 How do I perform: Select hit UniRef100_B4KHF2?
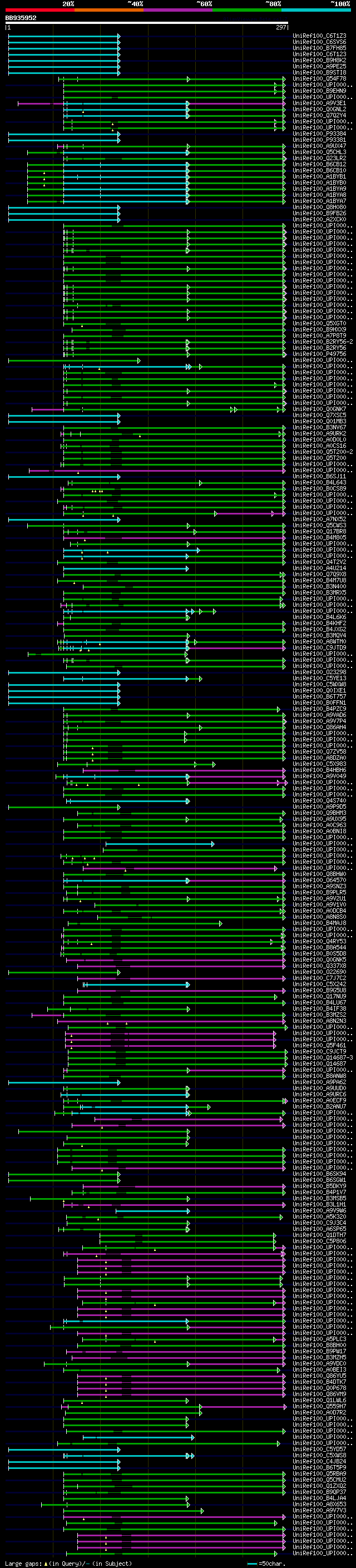[319, 624]
